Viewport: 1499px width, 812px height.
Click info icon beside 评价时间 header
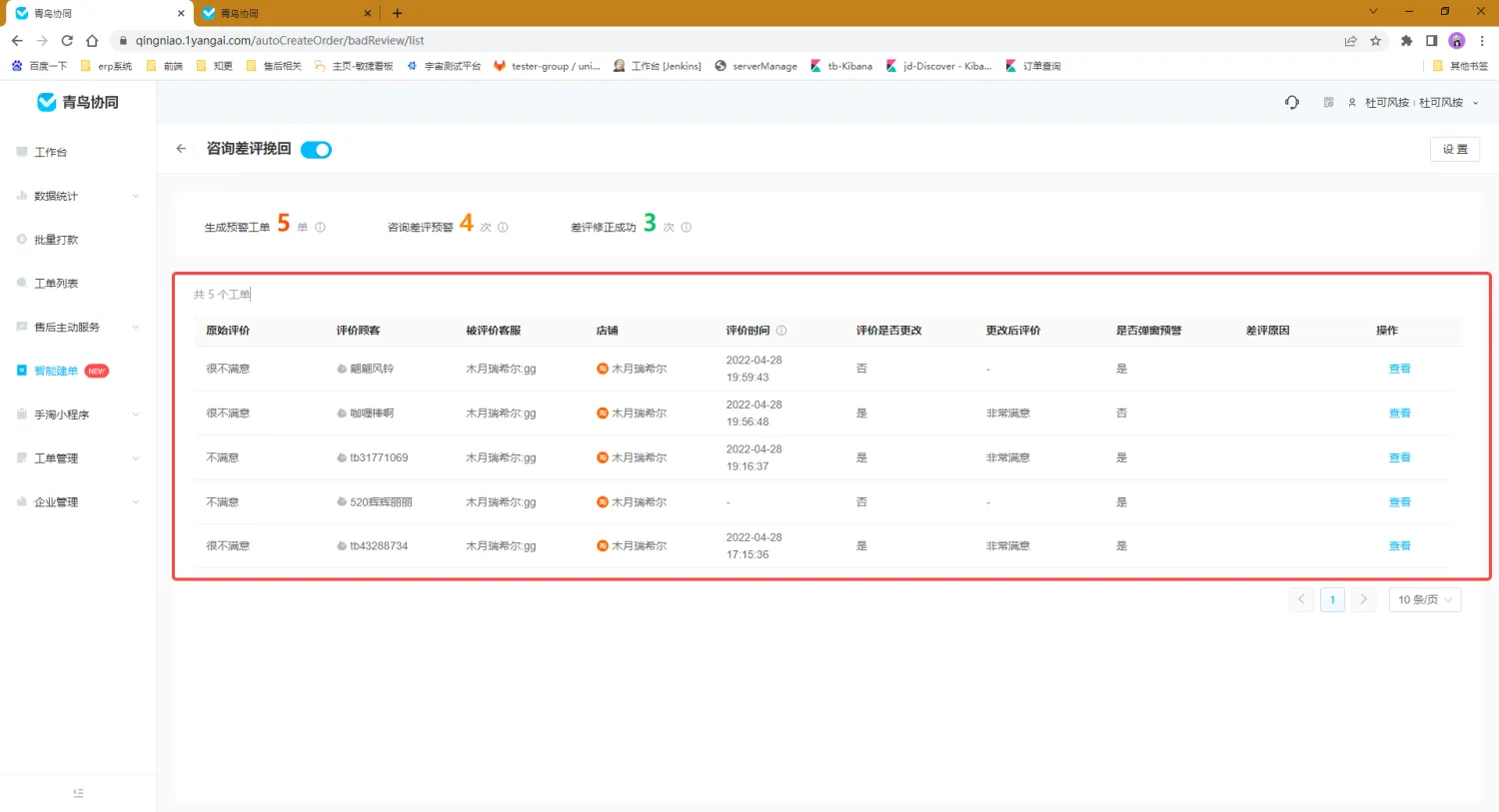click(x=781, y=331)
